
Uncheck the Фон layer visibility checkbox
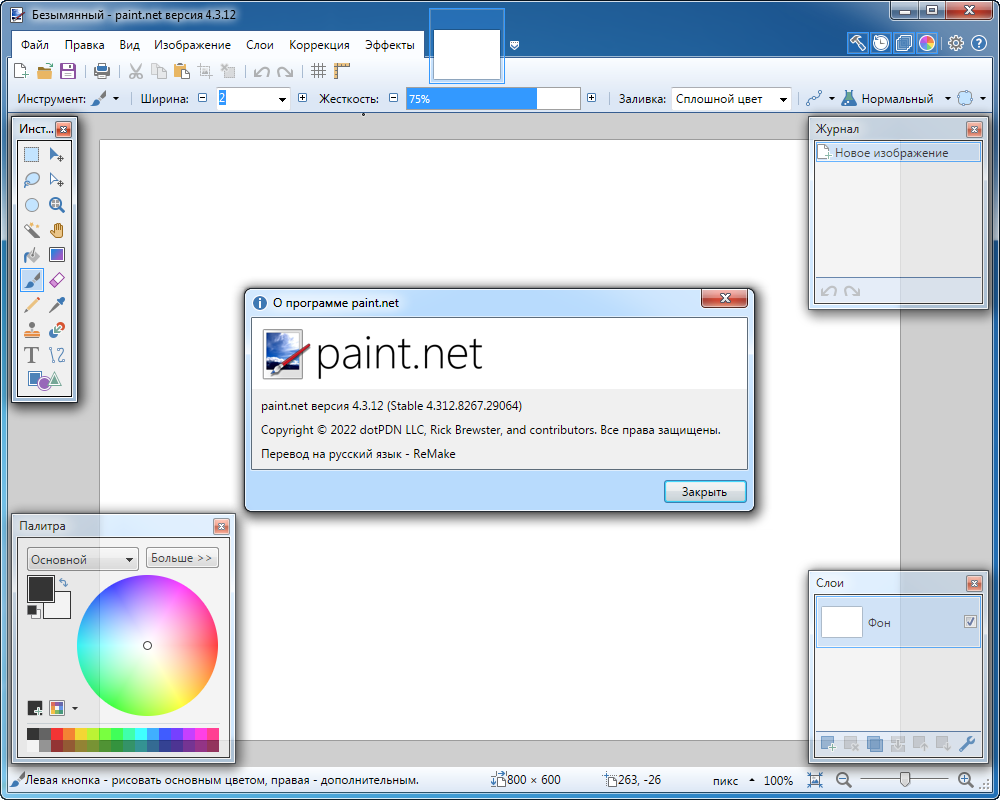[970, 622]
